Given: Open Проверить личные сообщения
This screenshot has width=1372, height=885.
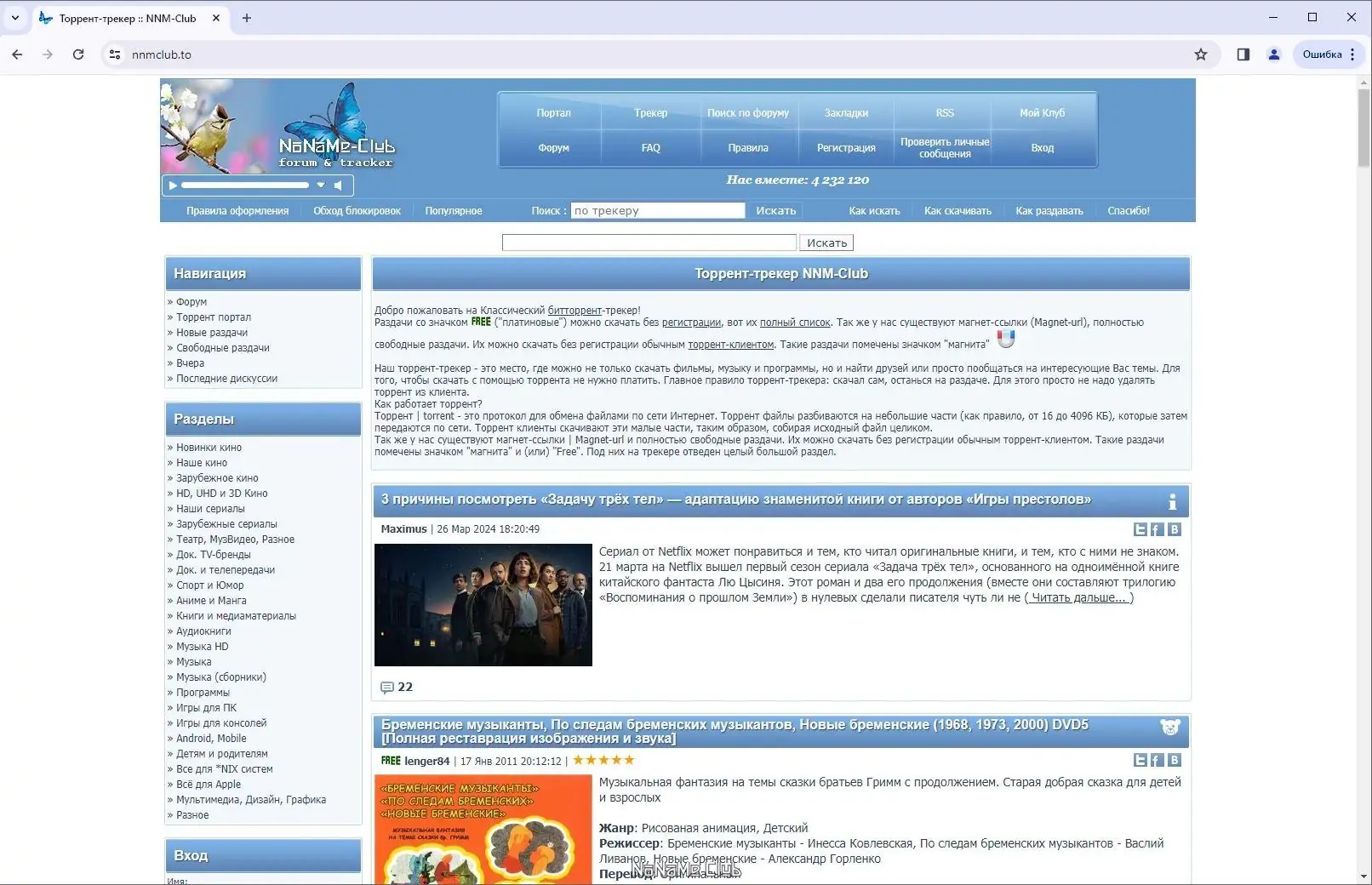Looking at the screenshot, I should click(x=945, y=147).
